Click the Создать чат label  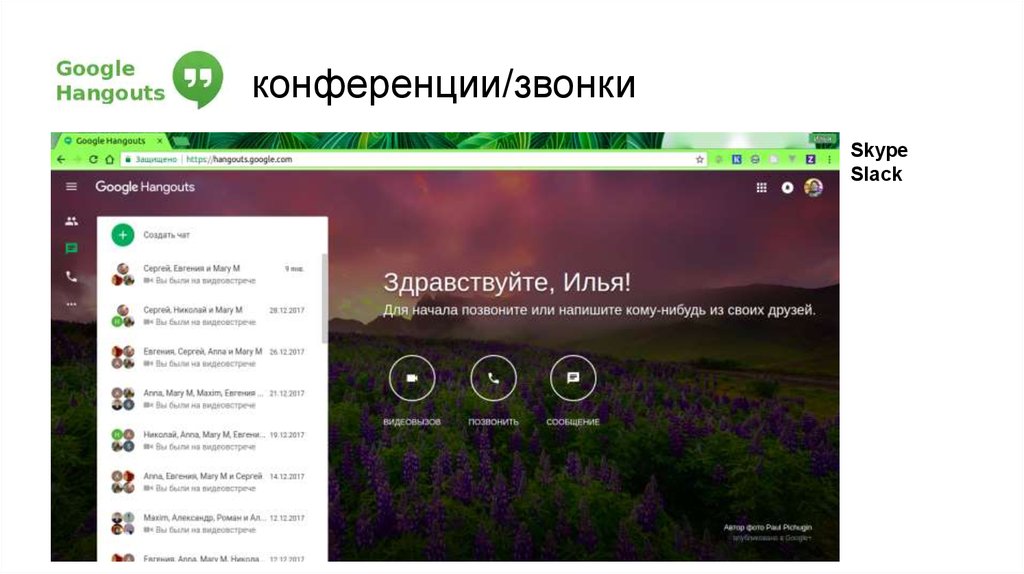coord(167,235)
